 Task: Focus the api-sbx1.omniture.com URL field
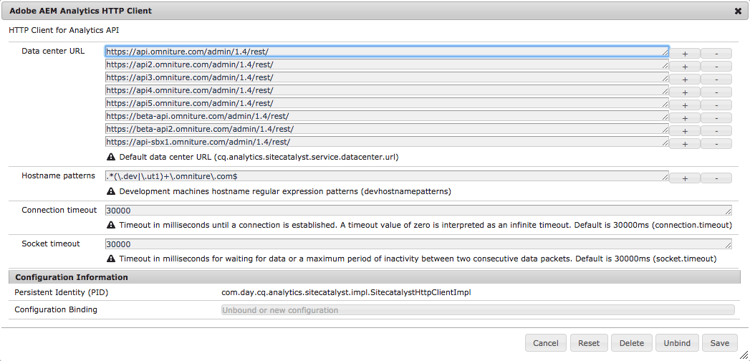(386, 142)
